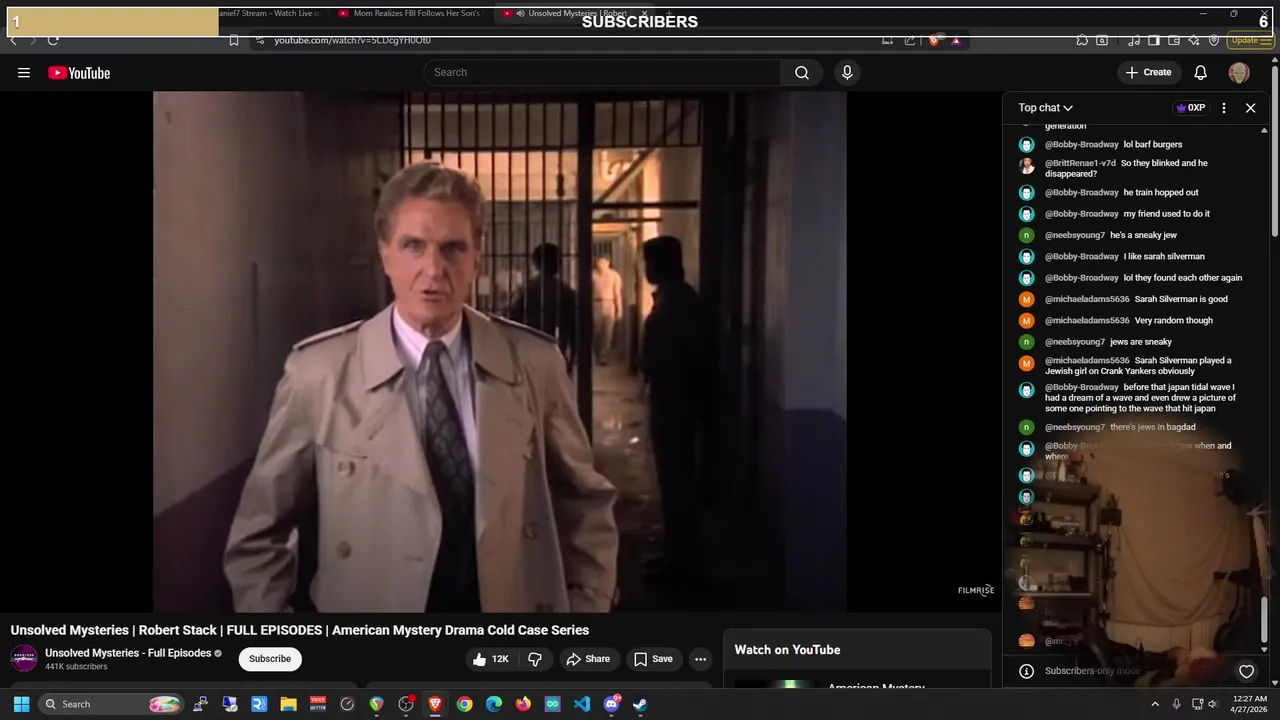The image size is (1280, 720).
Task: Toggle the Brave sidebar panel
Action: tap(1153, 40)
